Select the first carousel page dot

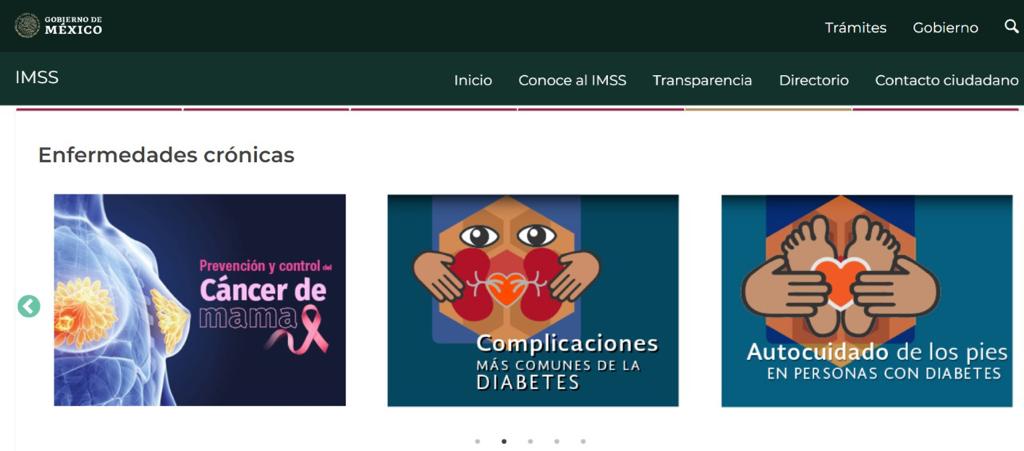[477, 441]
